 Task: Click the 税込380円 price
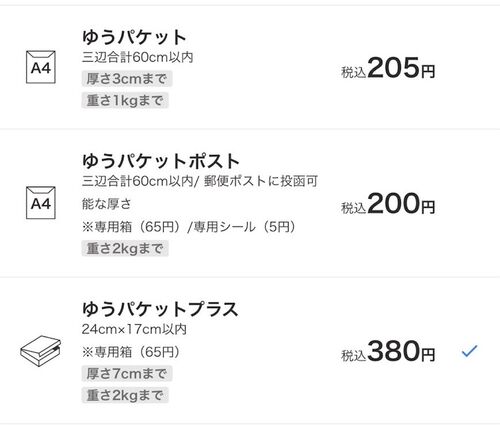pyautogui.click(x=388, y=351)
